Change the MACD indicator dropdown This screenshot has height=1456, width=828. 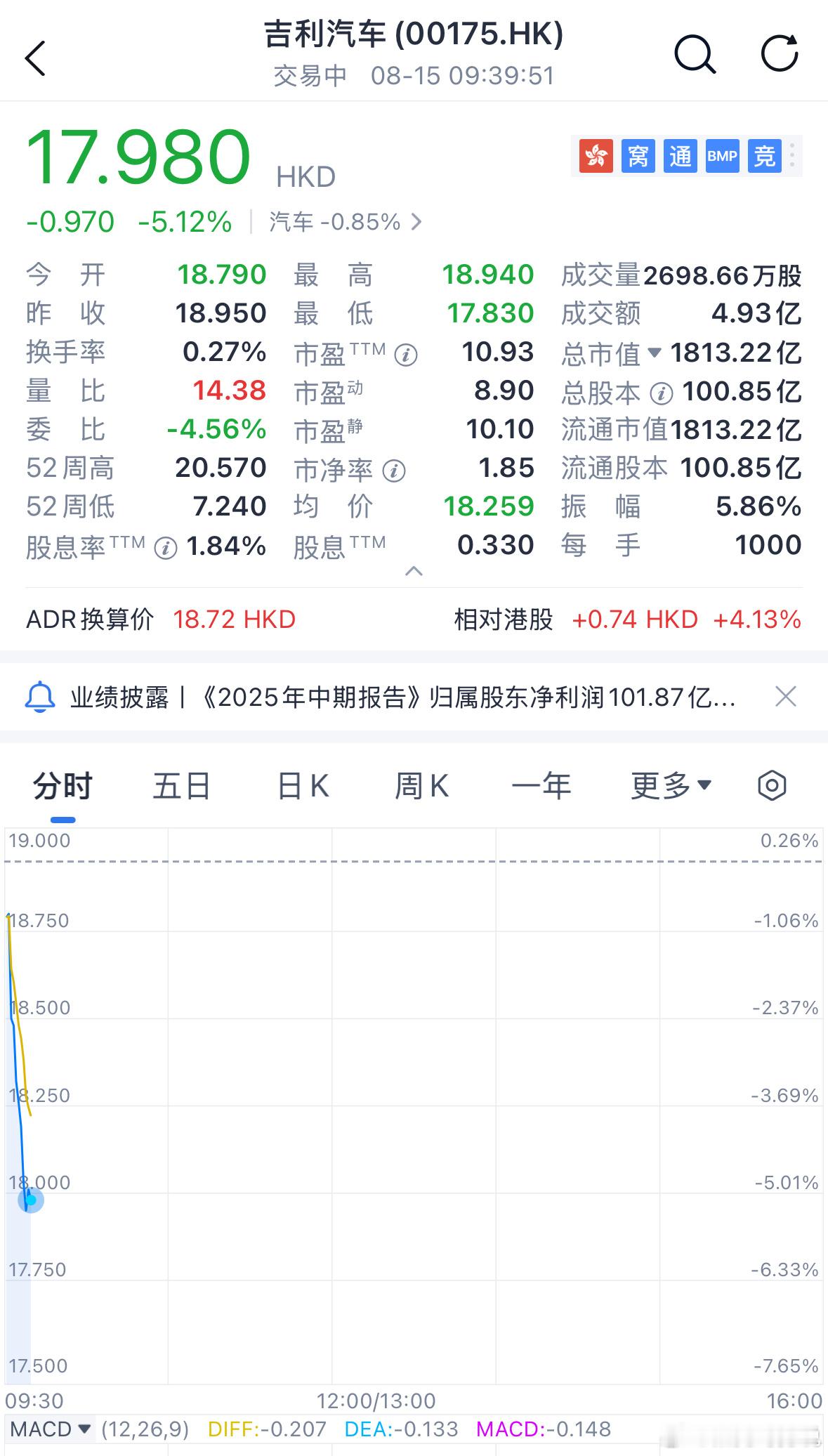click(x=51, y=1429)
